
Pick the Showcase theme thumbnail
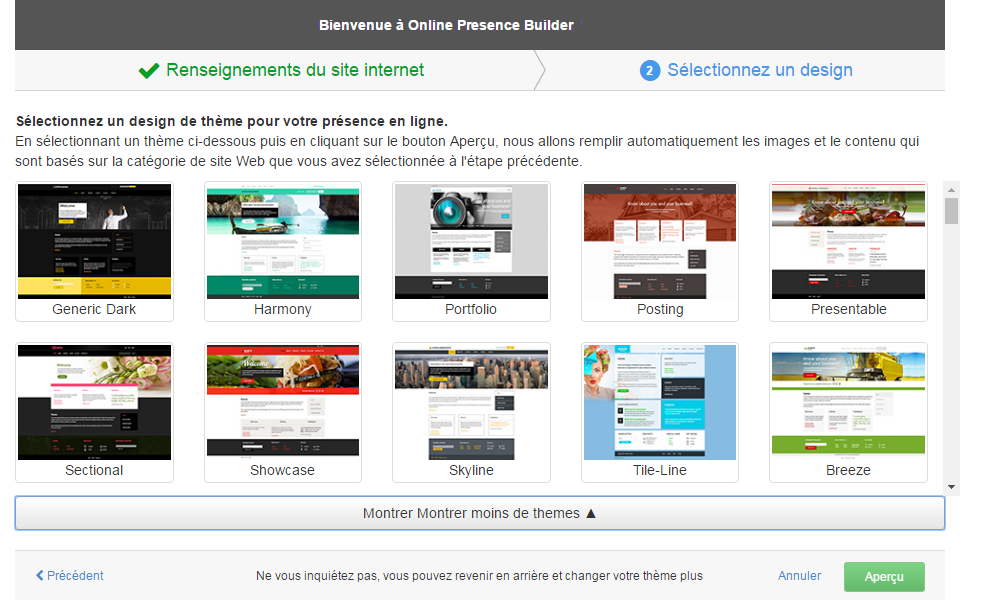283,402
